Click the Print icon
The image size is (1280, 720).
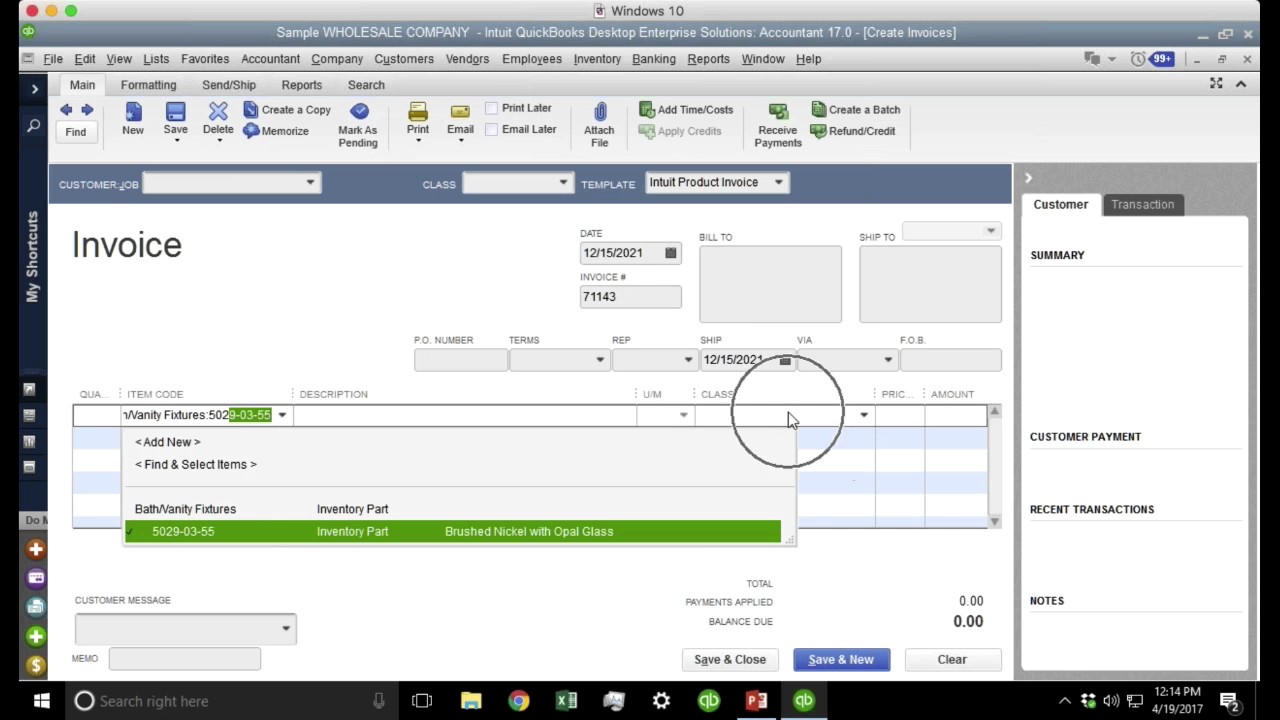click(x=418, y=111)
